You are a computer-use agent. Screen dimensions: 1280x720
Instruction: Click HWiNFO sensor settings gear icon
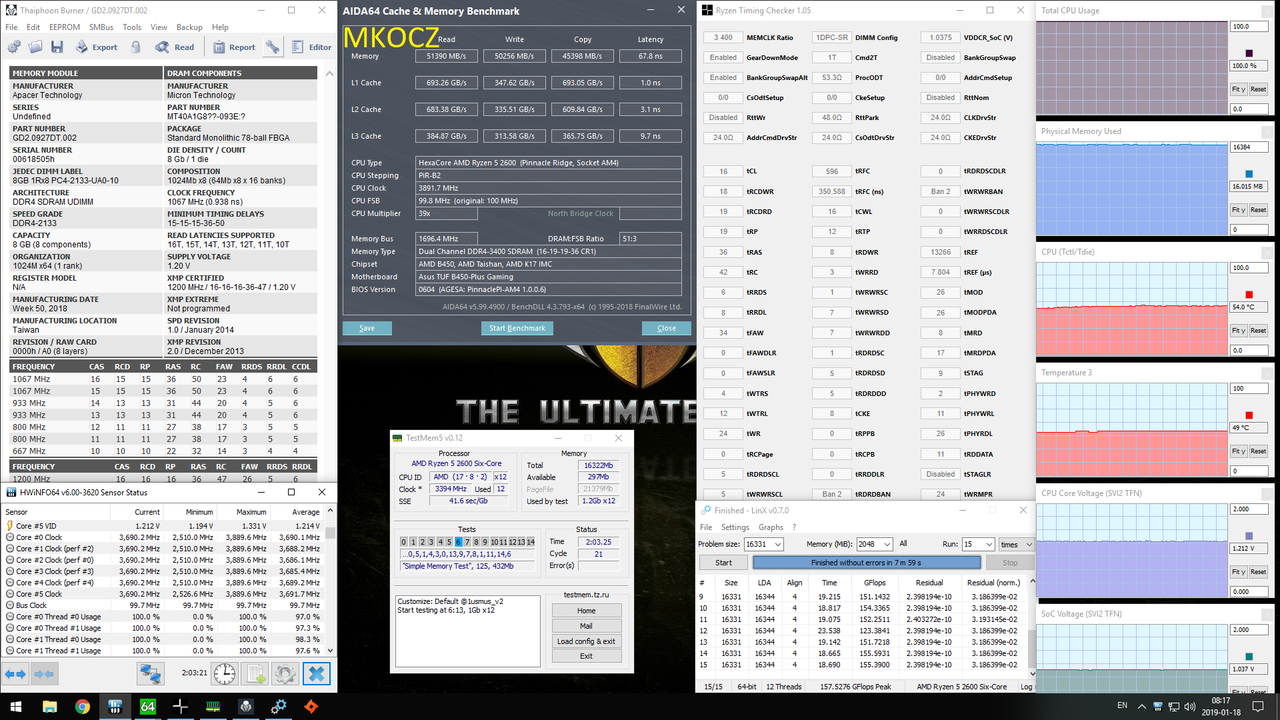[286, 674]
